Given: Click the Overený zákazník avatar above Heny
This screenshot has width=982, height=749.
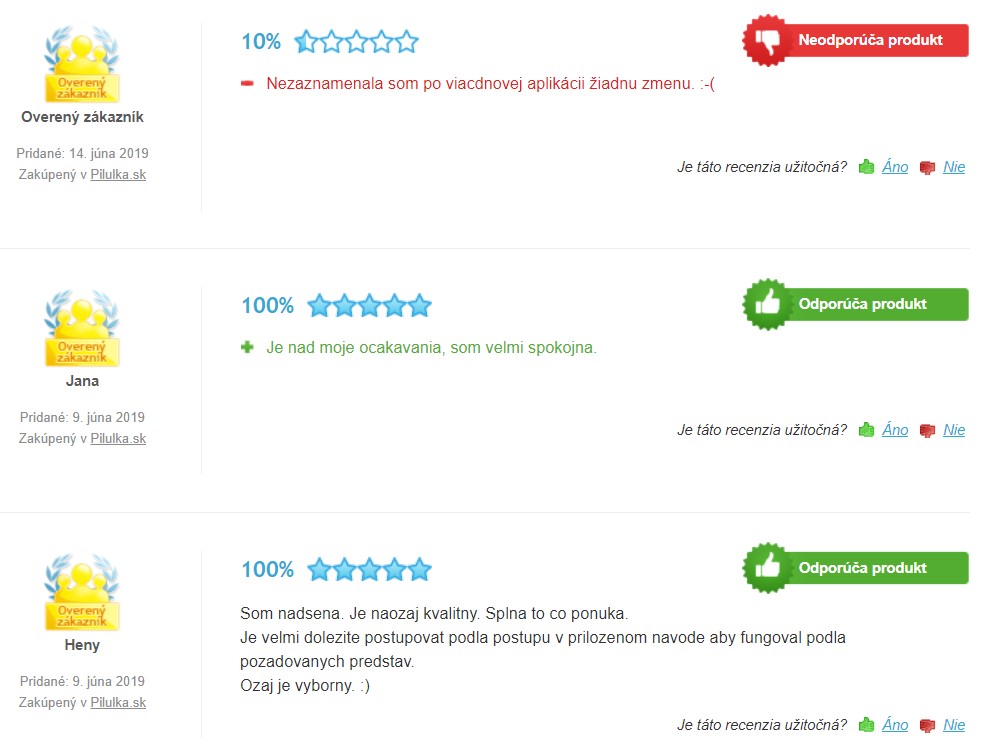Looking at the screenshot, I should pos(82,592).
